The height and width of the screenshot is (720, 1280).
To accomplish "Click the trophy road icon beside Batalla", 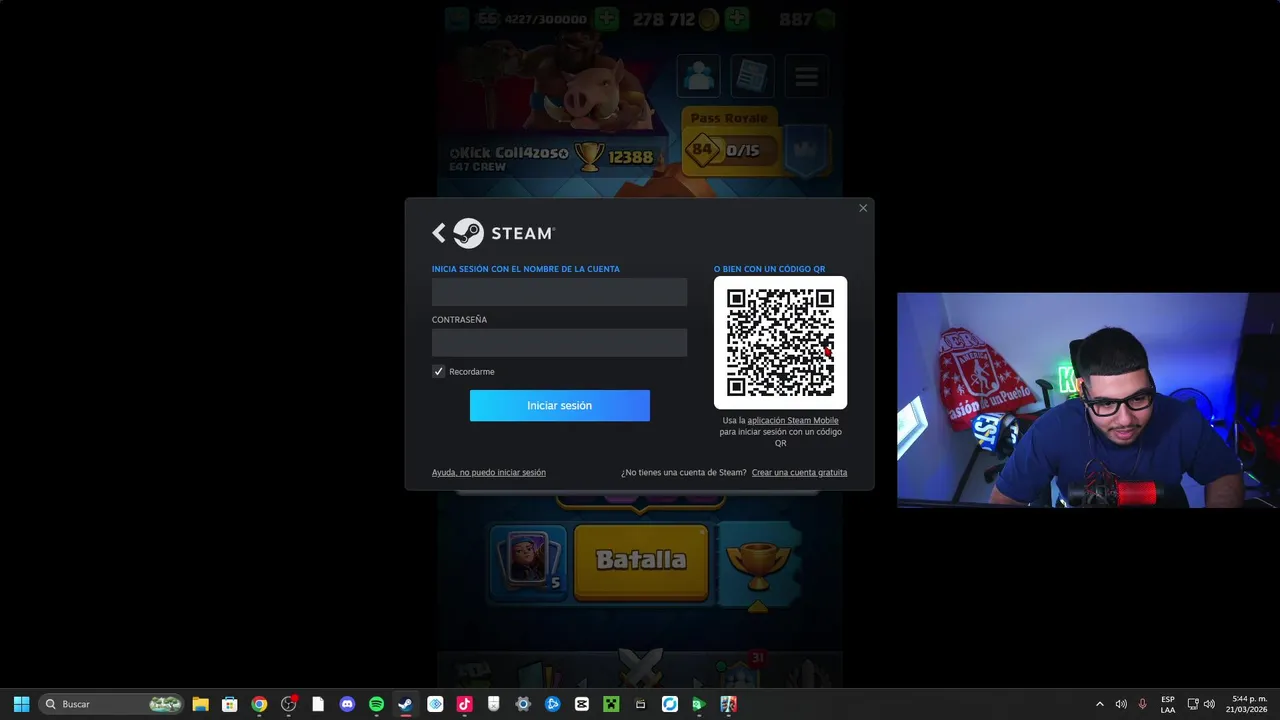I will coord(759,564).
